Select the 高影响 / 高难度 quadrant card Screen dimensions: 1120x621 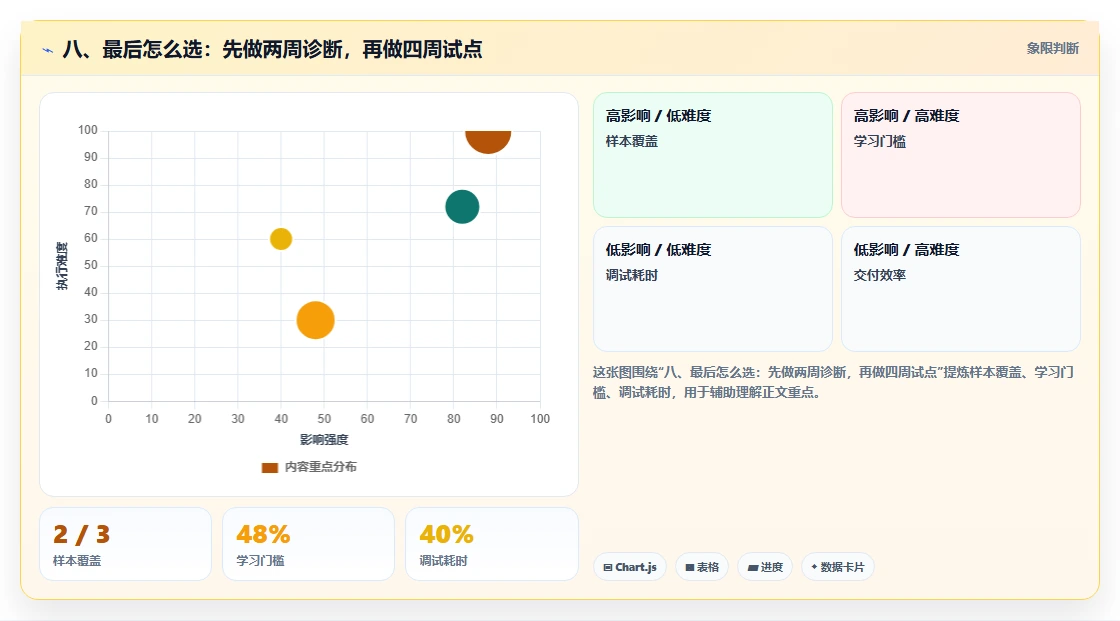click(961, 155)
